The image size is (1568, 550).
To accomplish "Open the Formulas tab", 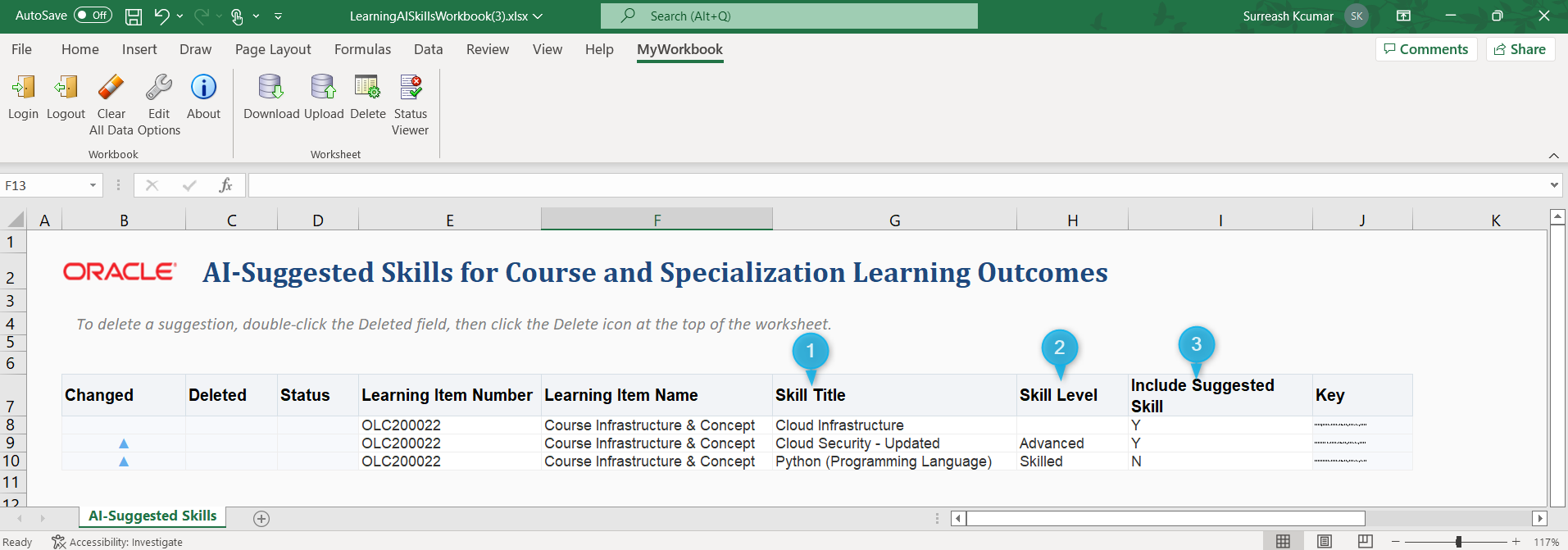I will point(362,49).
